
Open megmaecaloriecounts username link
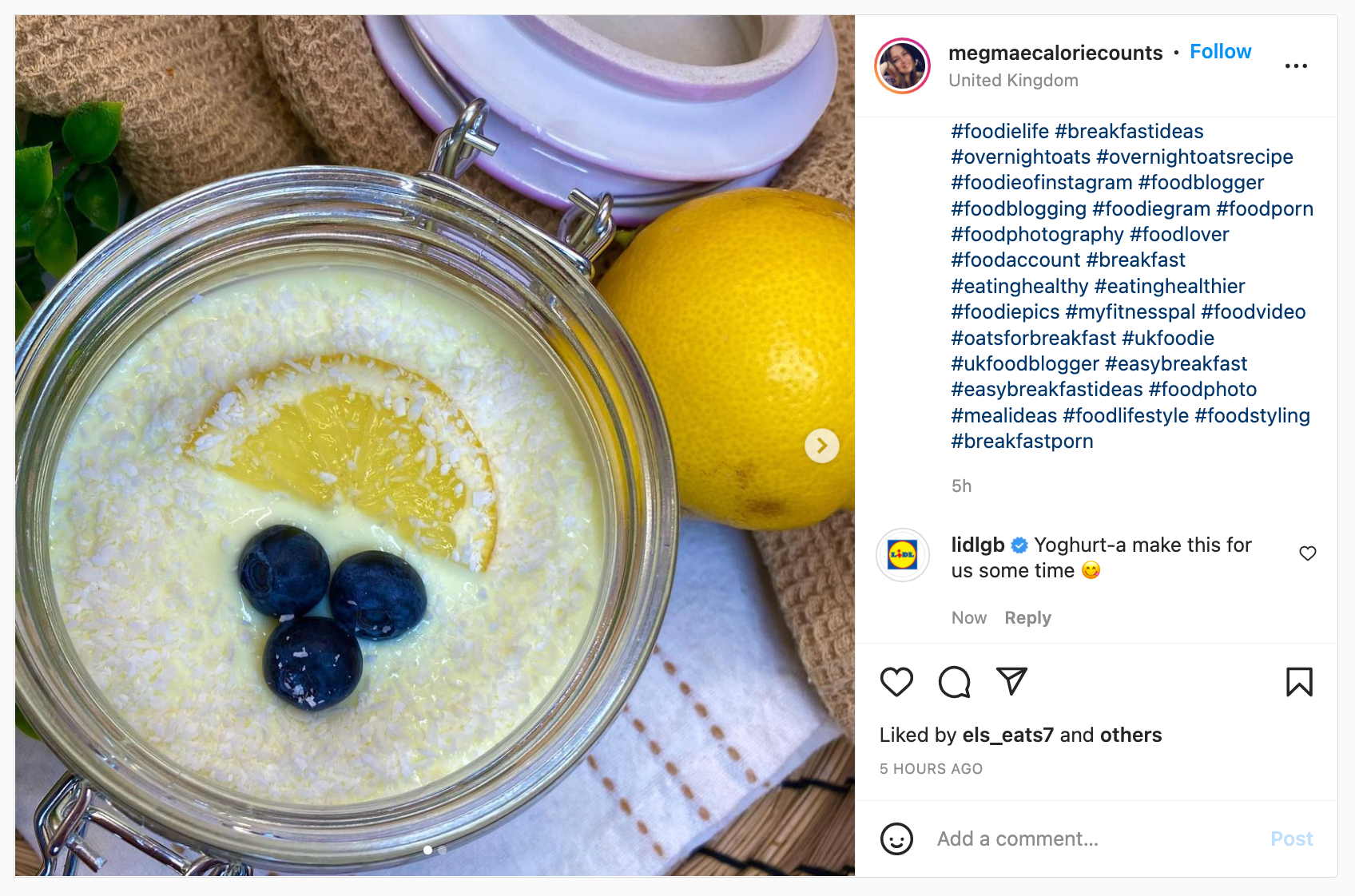1055,53
